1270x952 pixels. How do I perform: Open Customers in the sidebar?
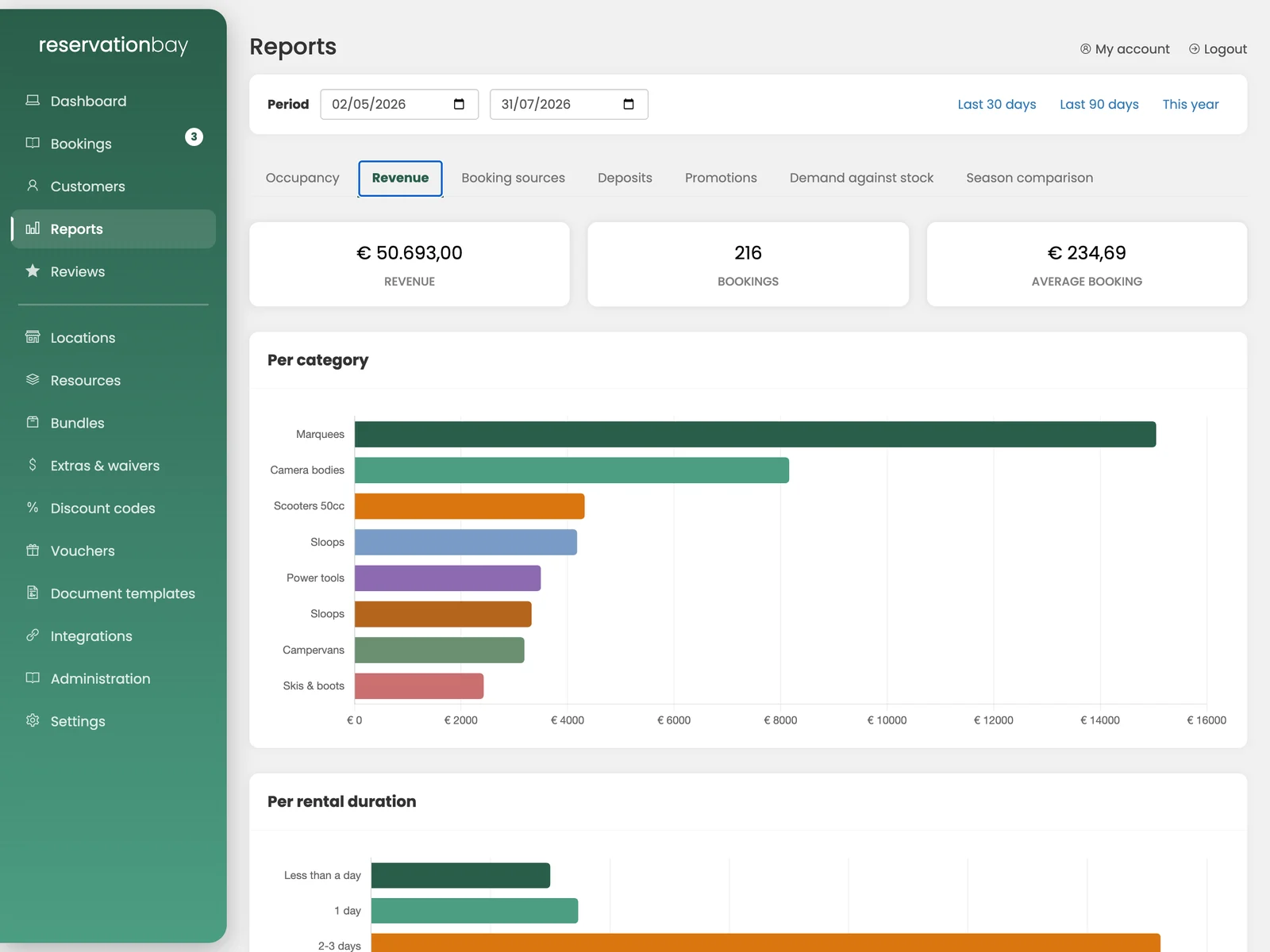[x=114, y=186]
